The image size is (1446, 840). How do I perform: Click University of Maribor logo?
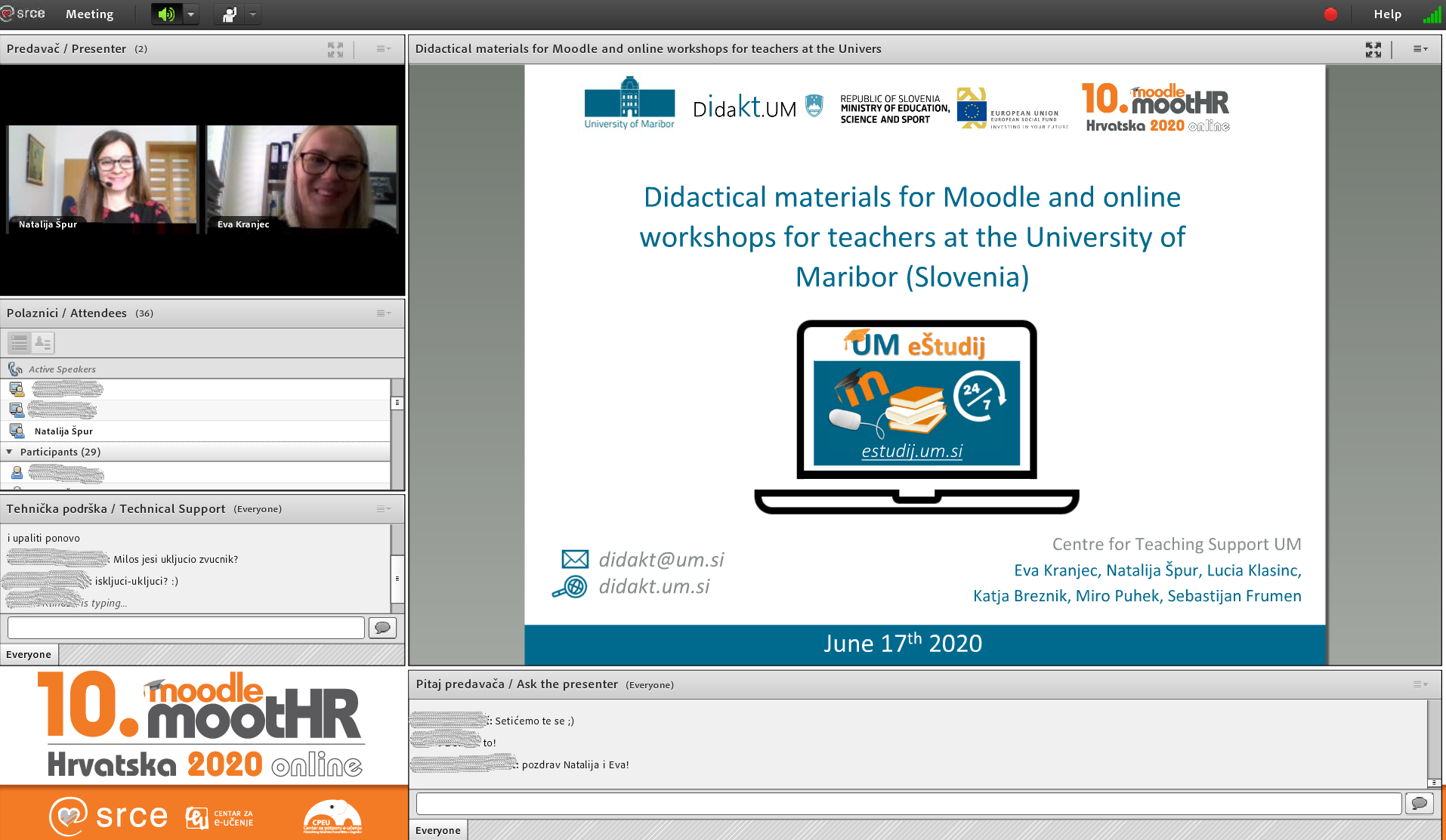pos(629,103)
